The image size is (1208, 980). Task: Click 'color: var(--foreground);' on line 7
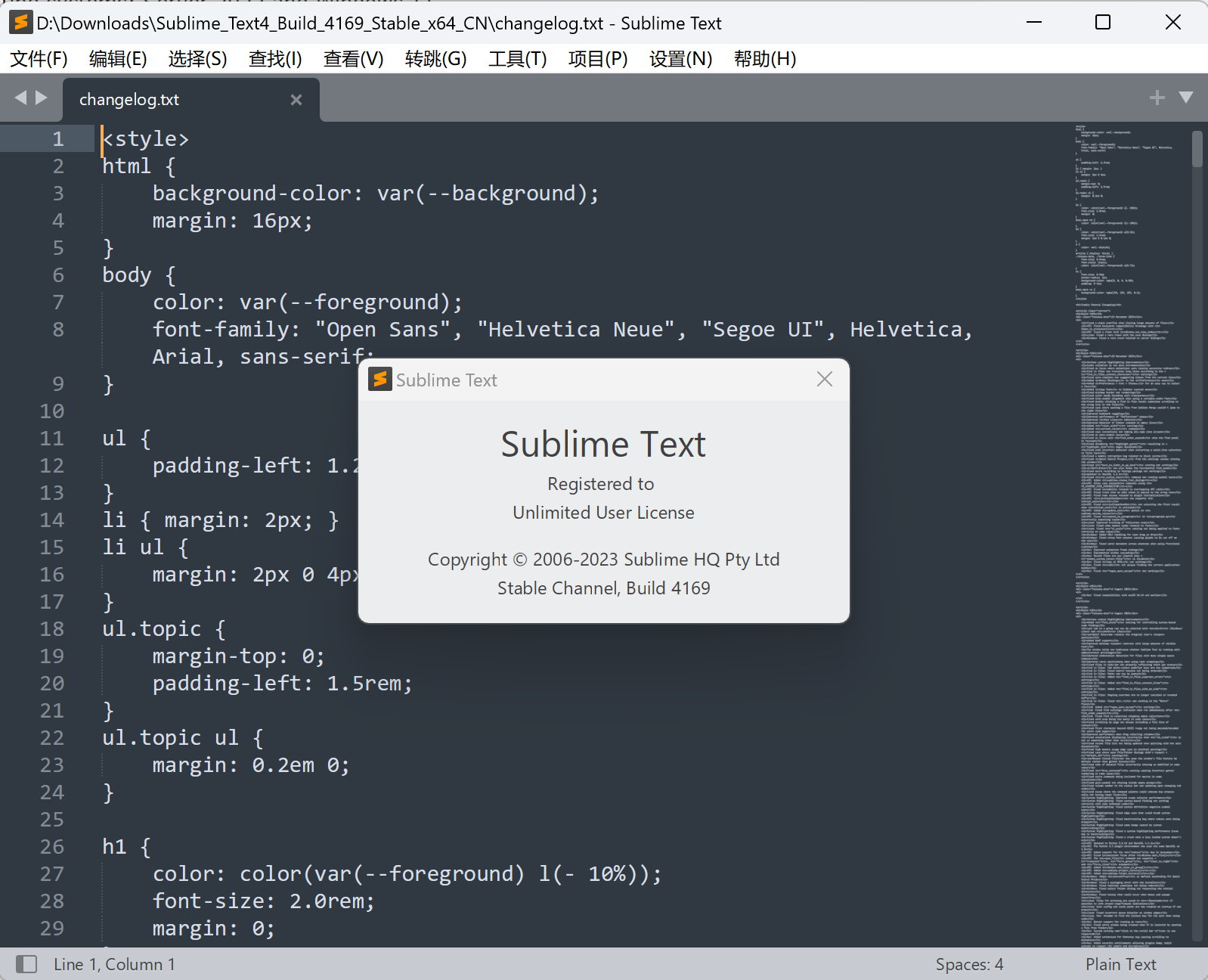coord(308,302)
